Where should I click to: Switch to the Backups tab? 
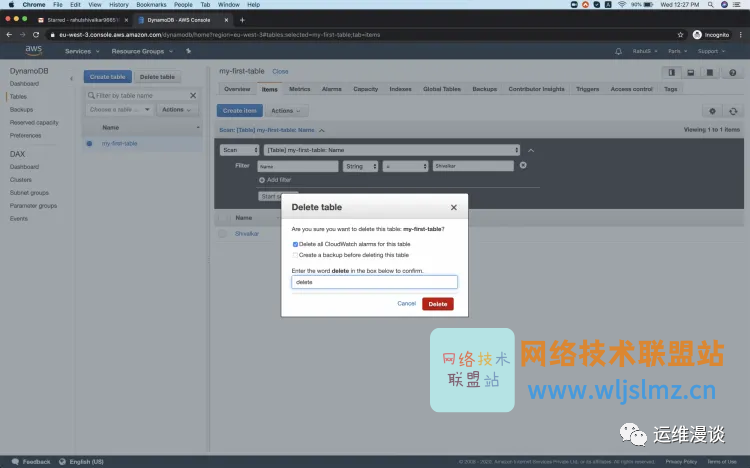tap(485, 89)
